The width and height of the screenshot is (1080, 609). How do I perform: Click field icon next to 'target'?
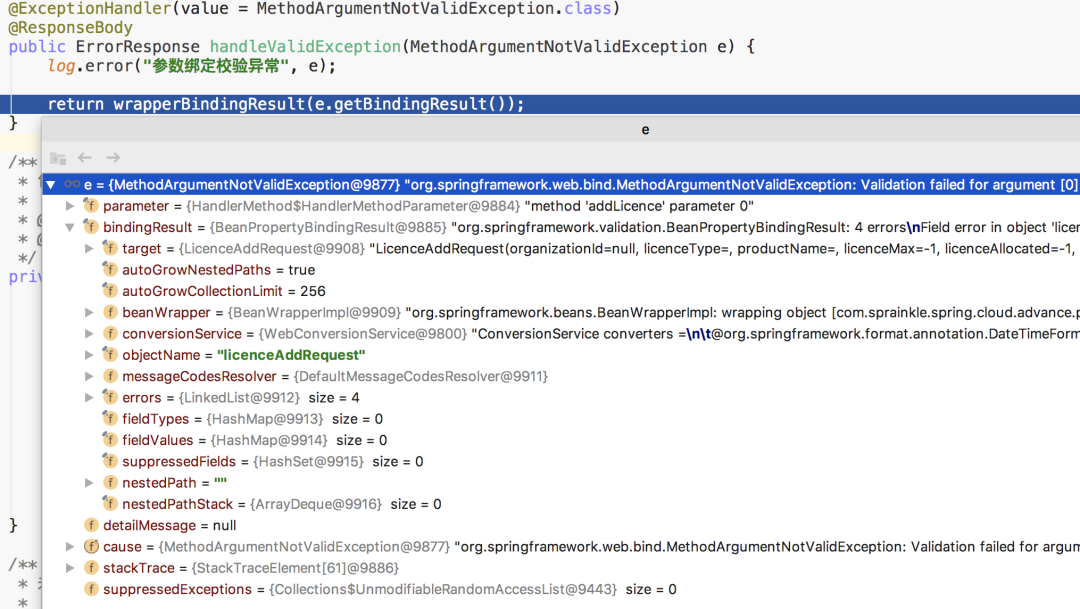click(x=110, y=249)
